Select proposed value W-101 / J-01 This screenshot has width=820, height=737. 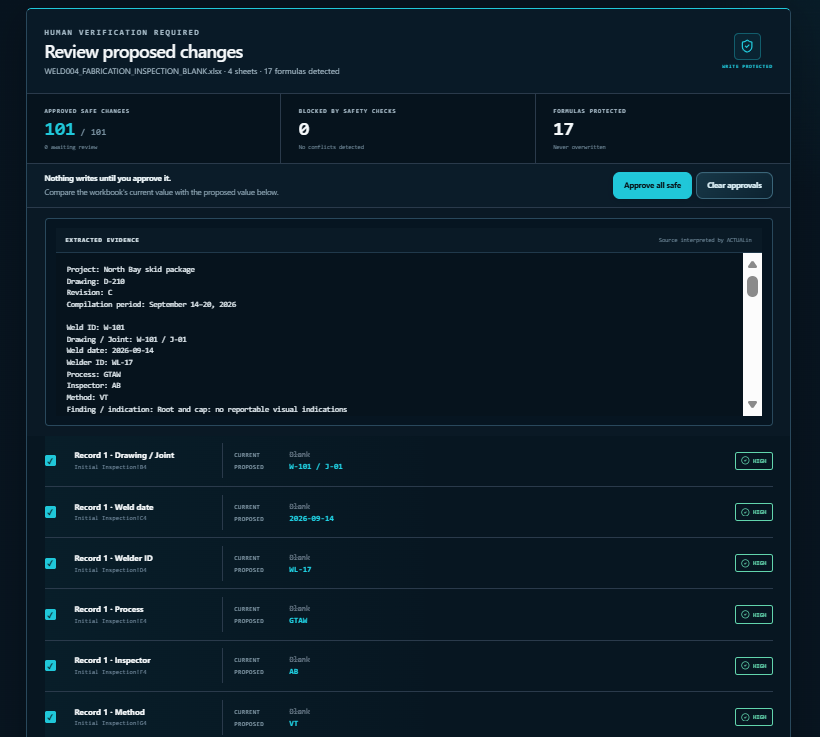(315, 467)
